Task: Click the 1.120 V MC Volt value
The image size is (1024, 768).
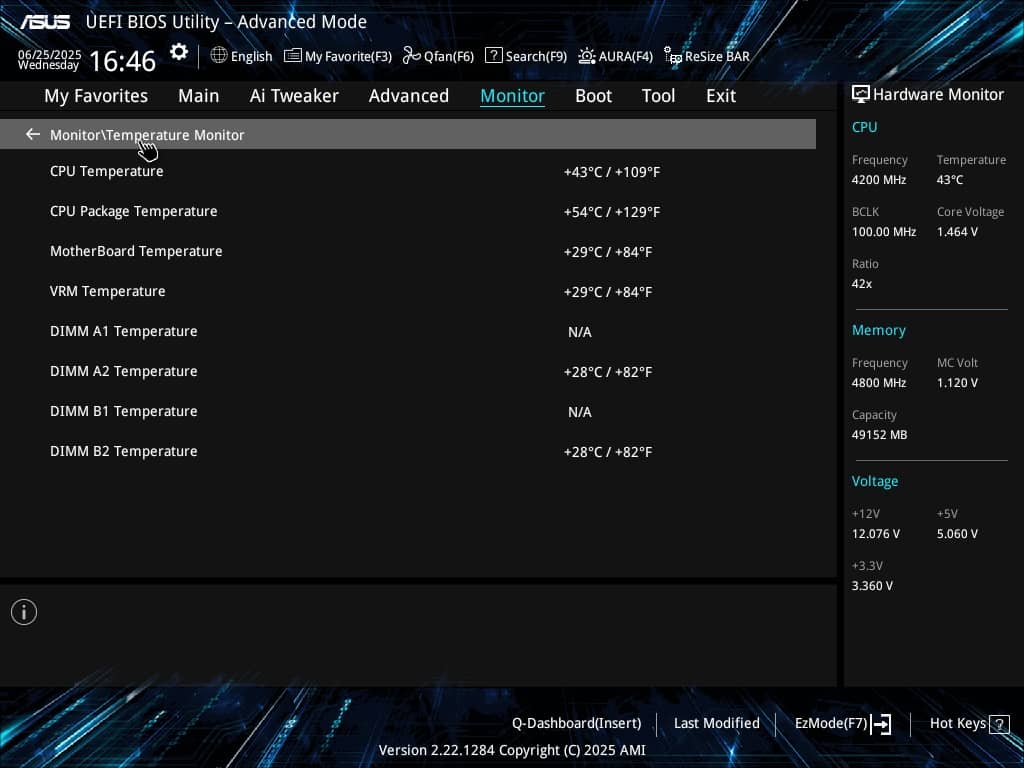Action: coord(957,383)
